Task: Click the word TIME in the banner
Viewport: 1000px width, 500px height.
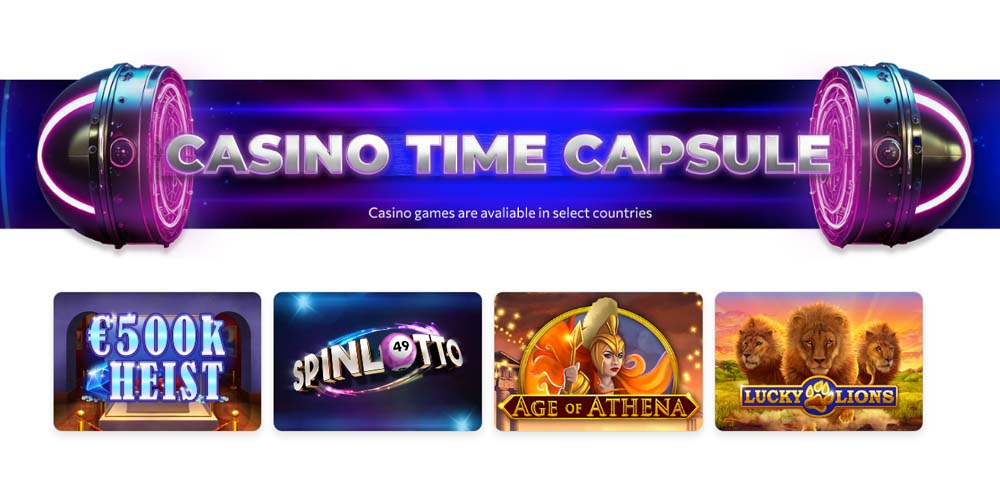Action: point(476,154)
